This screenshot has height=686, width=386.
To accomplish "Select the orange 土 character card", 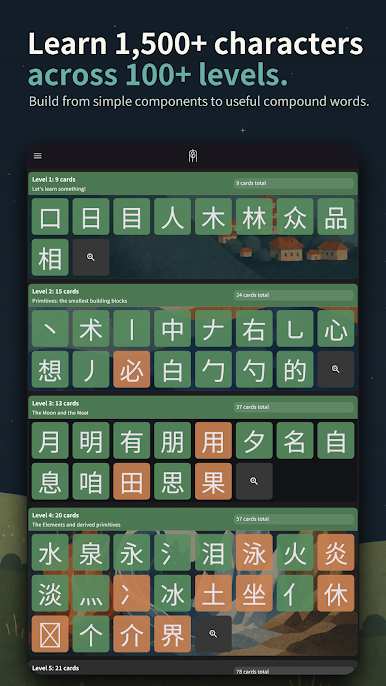I will [x=213, y=593].
